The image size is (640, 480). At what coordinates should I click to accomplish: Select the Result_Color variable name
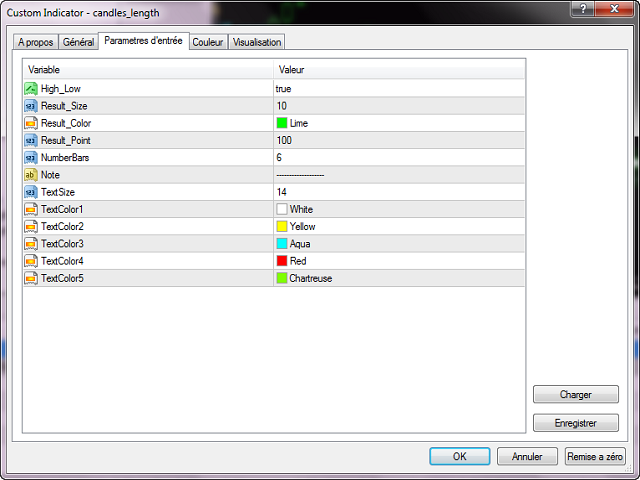pos(66,123)
